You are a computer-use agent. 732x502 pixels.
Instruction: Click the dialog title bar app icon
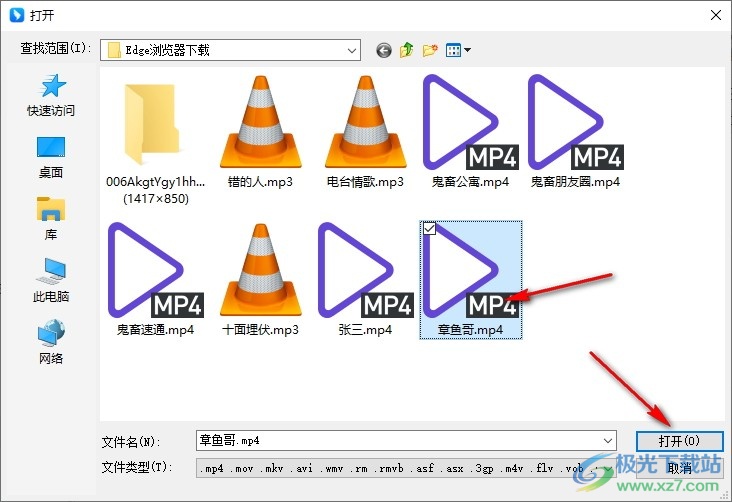coord(16,15)
